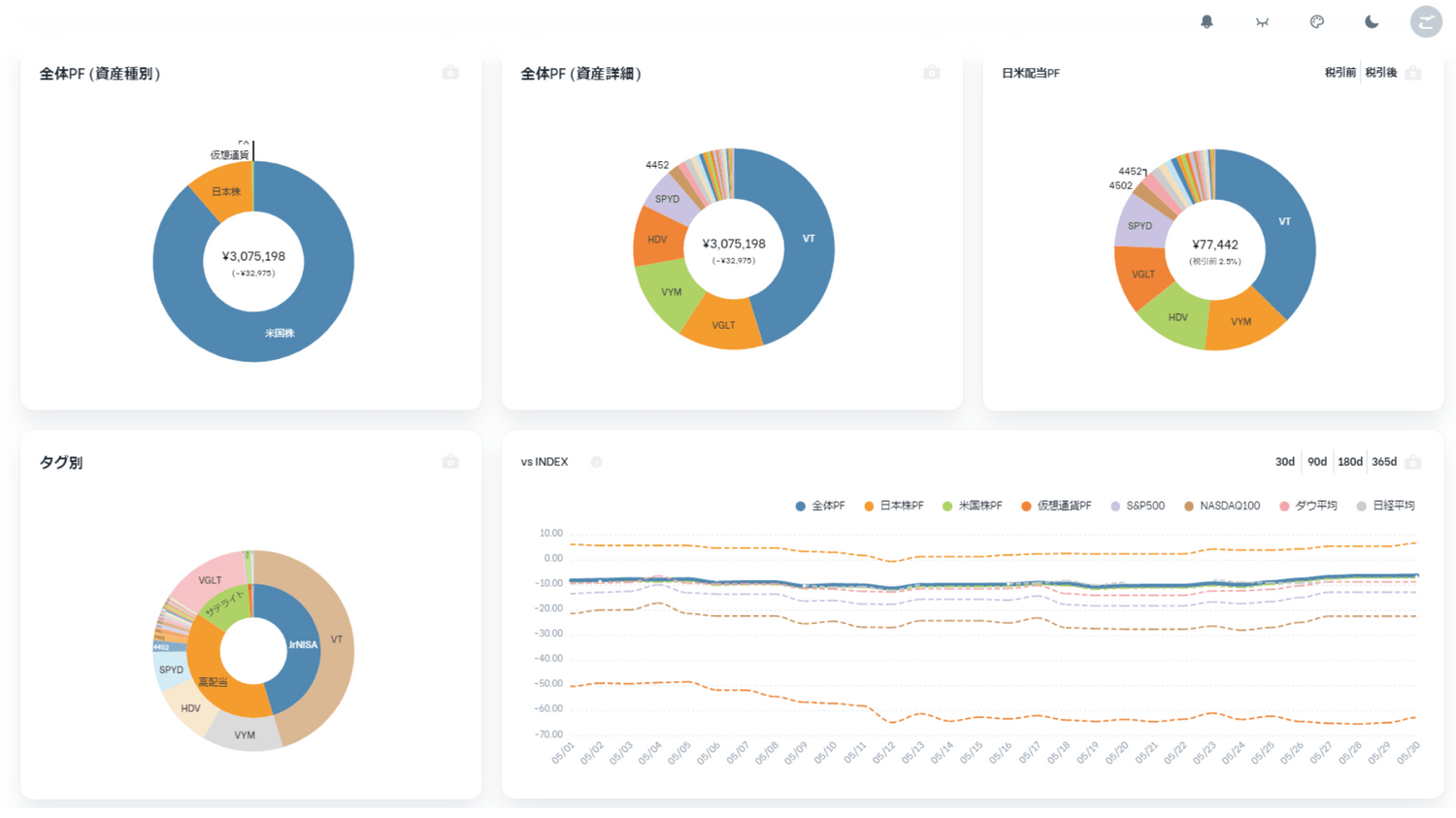Screen dimensions: 1456x818
Task: Open the notifications bell
Action: click(1207, 21)
